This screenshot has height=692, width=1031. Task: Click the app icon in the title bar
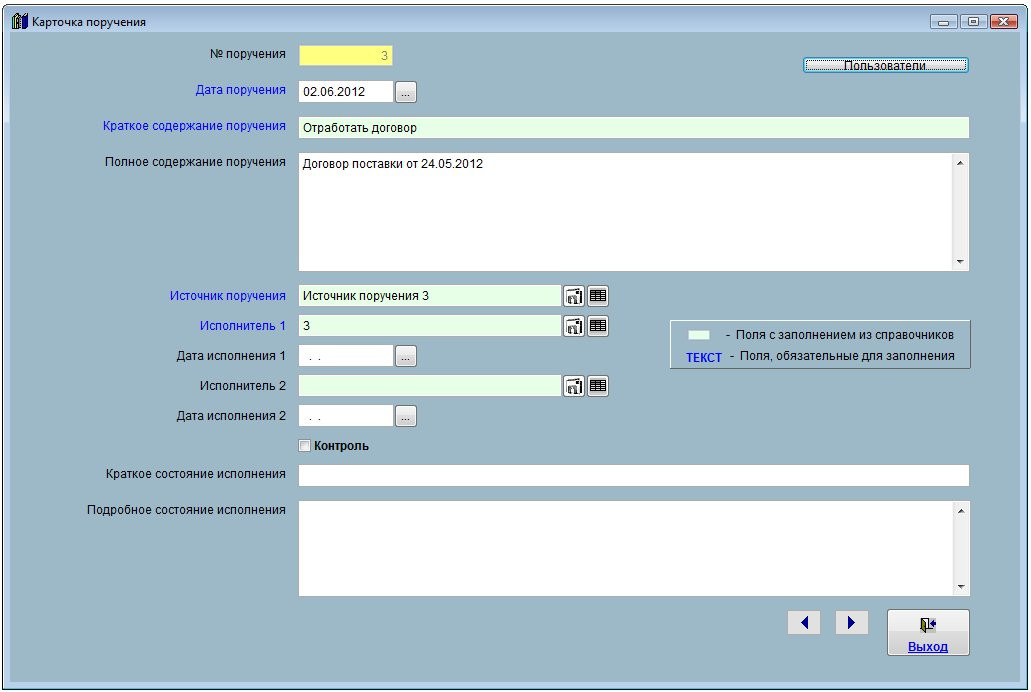(x=20, y=21)
